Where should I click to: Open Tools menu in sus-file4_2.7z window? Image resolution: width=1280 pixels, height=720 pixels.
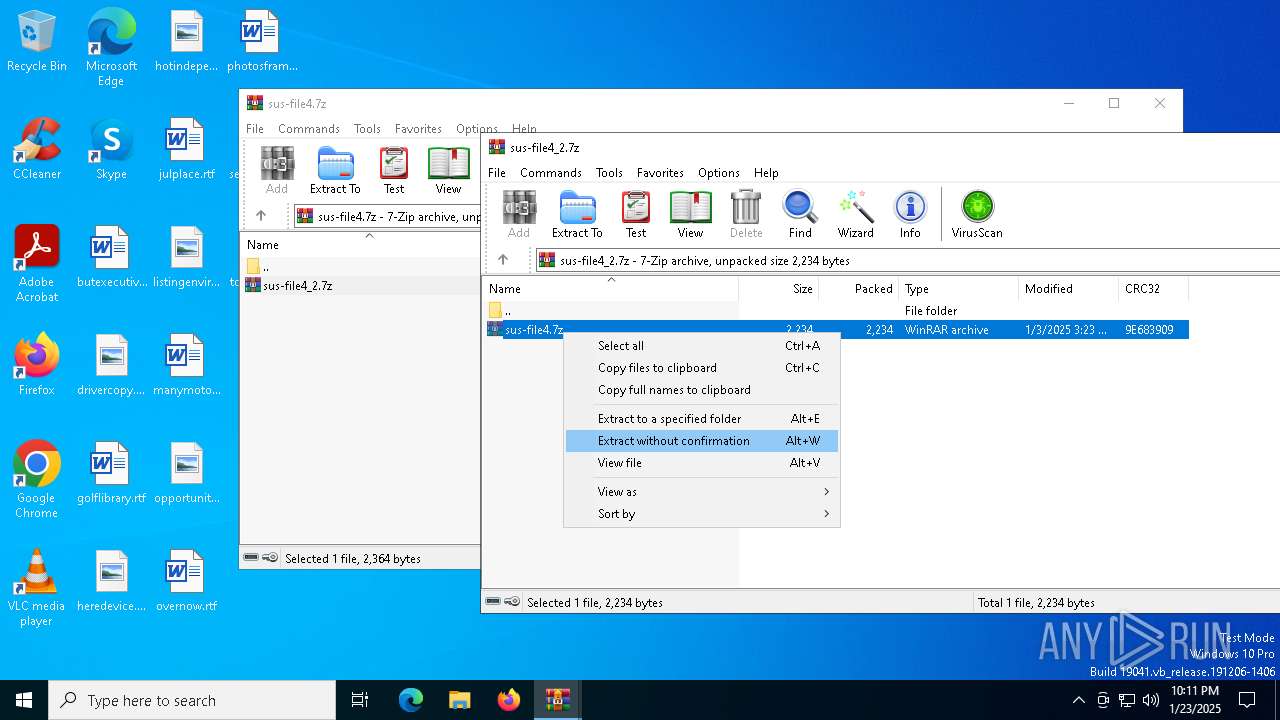coord(609,173)
